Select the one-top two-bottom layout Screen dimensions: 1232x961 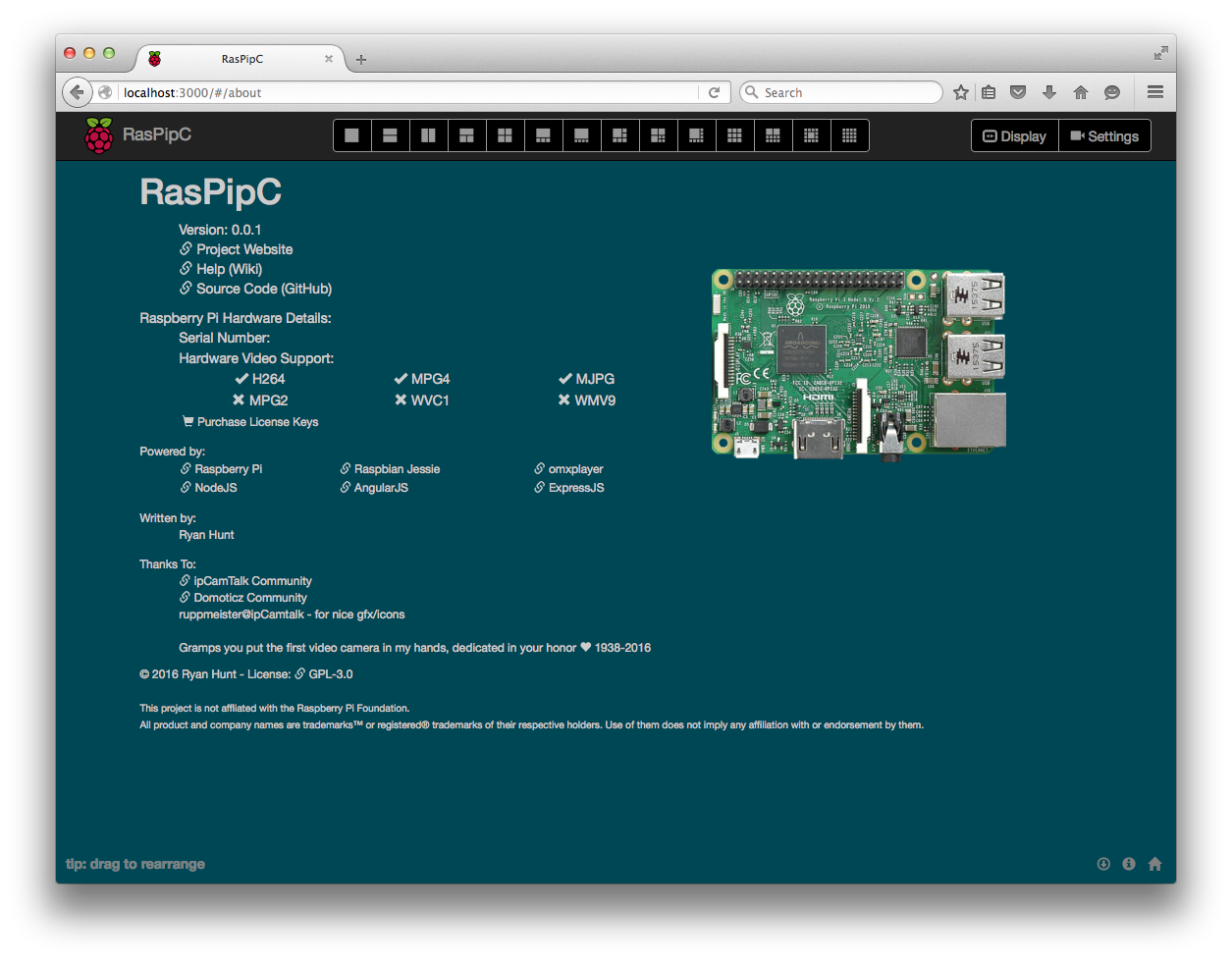click(467, 135)
